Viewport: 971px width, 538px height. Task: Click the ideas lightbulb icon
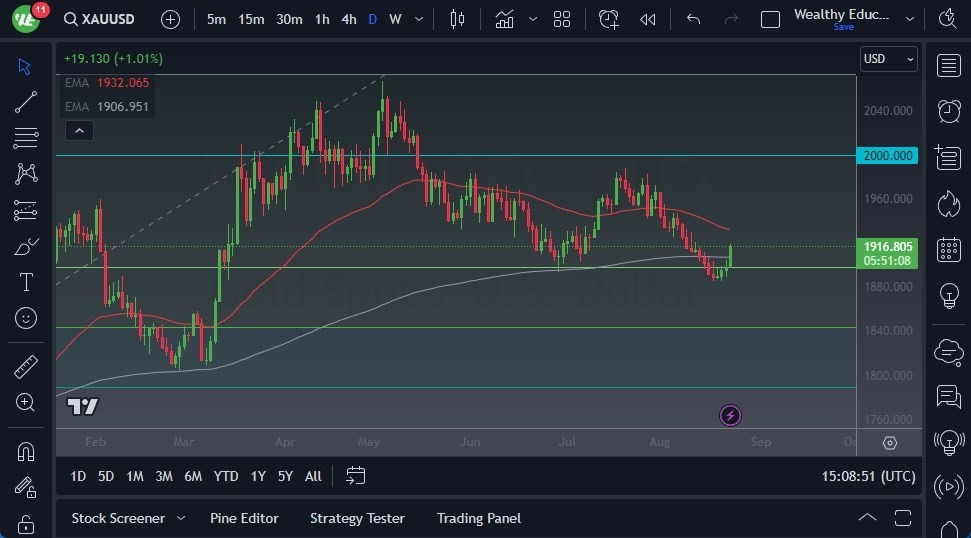[948, 296]
